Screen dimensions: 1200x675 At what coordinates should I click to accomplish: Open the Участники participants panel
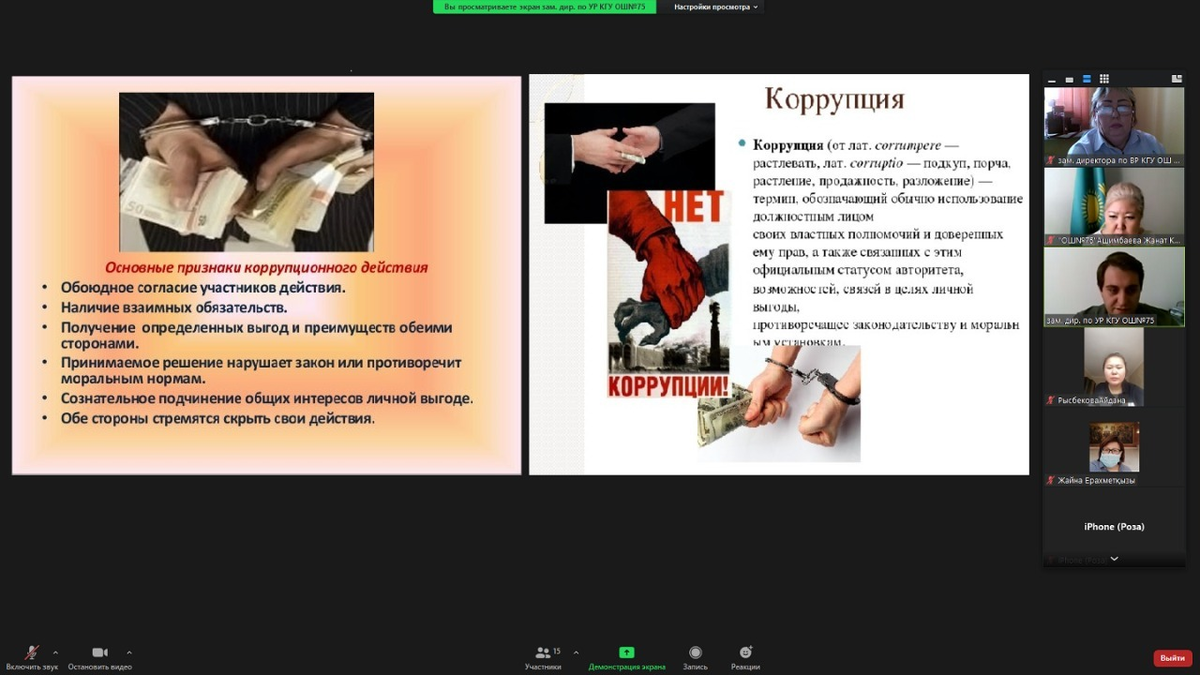pos(543,654)
